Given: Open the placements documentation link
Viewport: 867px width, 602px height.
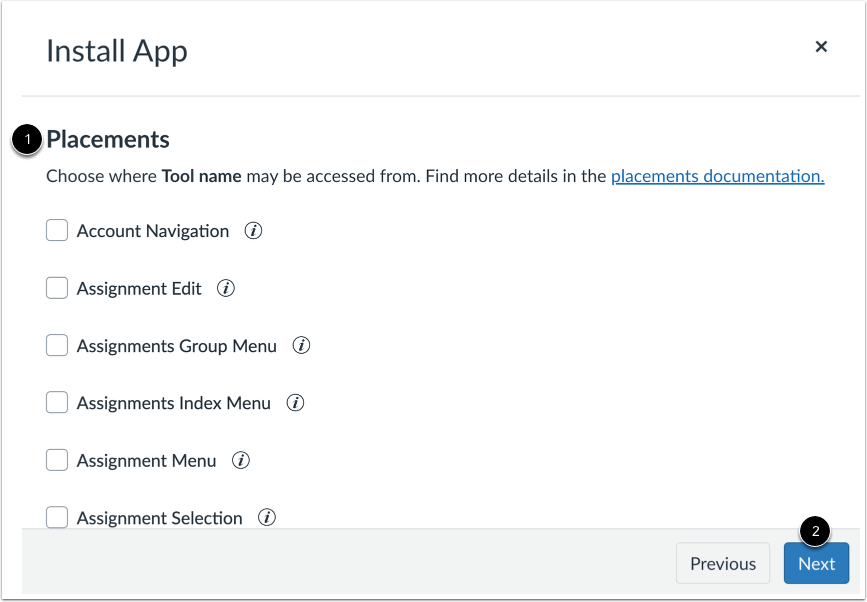Looking at the screenshot, I should [717, 177].
